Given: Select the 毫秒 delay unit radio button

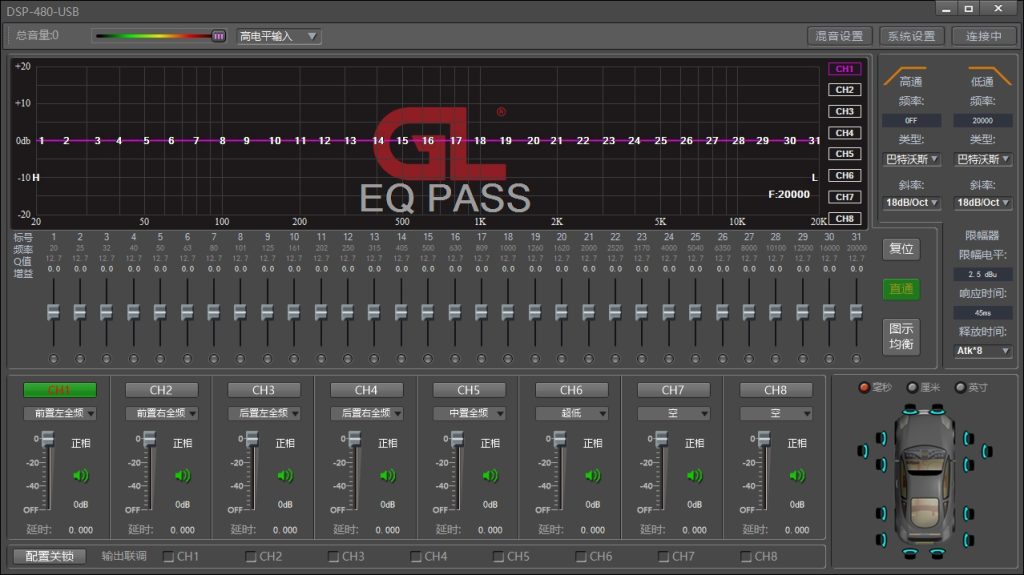Looking at the screenshot, I should (864, 387).
